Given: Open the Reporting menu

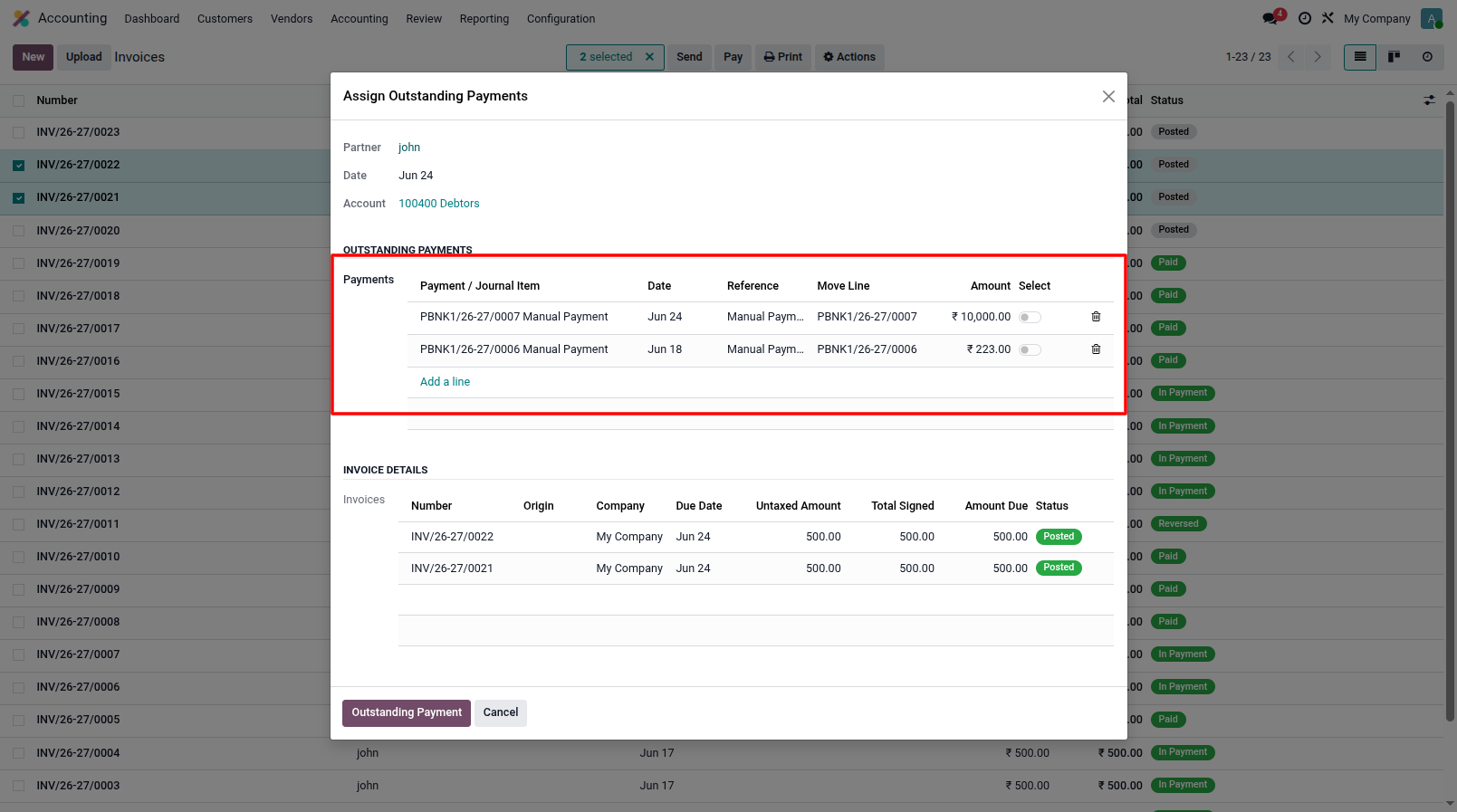Looking at the screenshot, I should coord(484,18).
